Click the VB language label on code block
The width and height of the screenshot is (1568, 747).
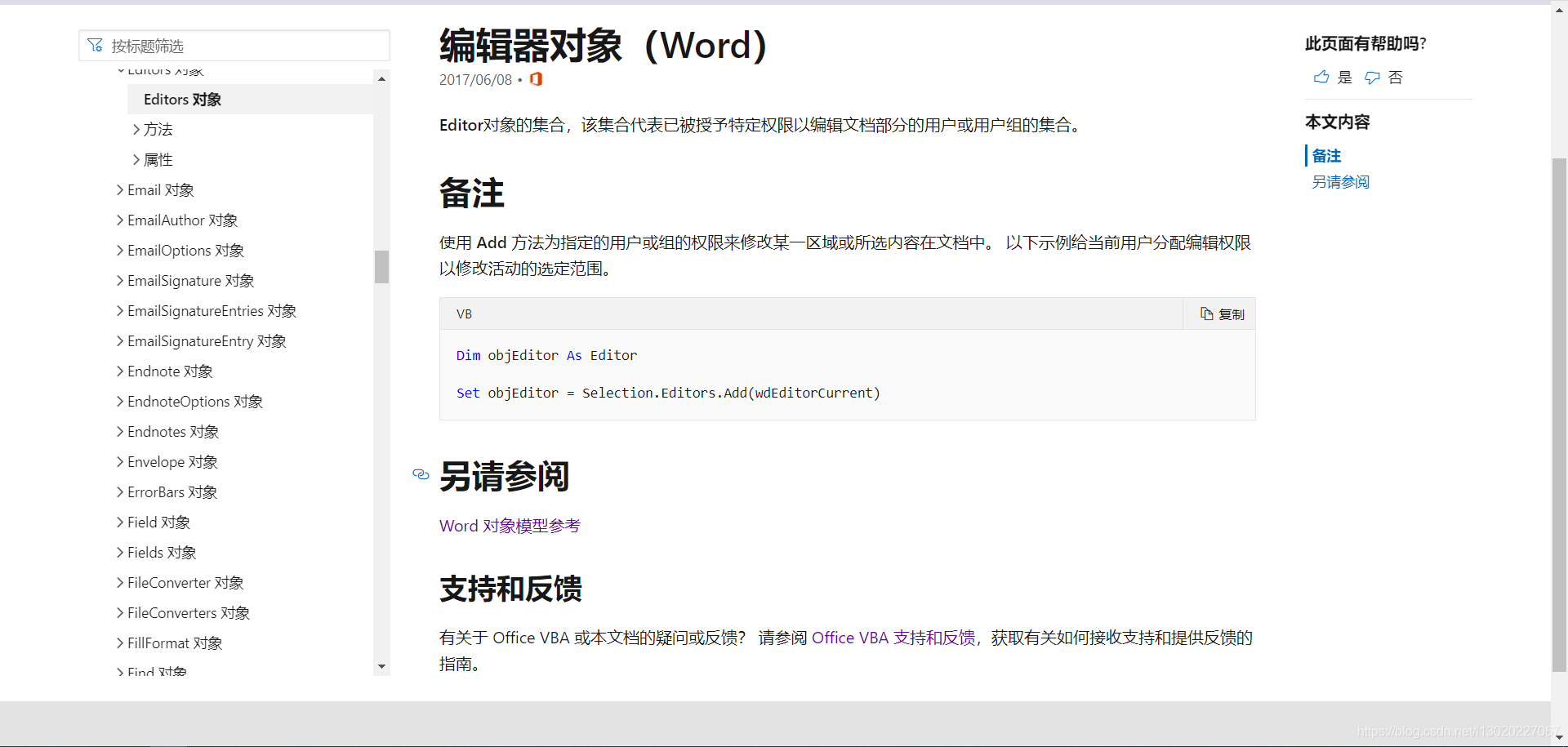[x=464, y=314]
